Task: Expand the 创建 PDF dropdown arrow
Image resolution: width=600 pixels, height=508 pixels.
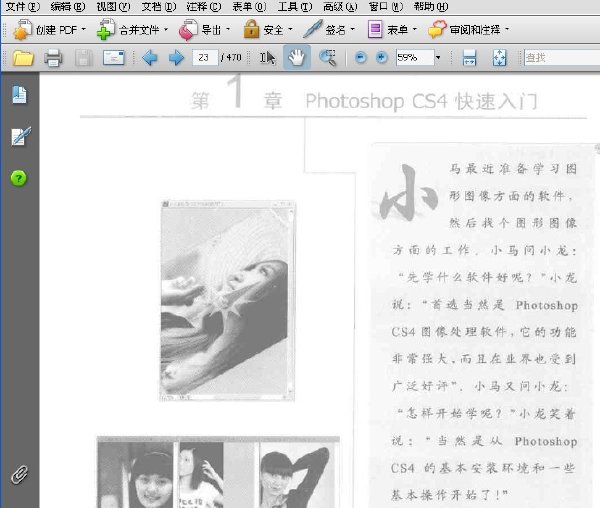Action: (83, 29)
